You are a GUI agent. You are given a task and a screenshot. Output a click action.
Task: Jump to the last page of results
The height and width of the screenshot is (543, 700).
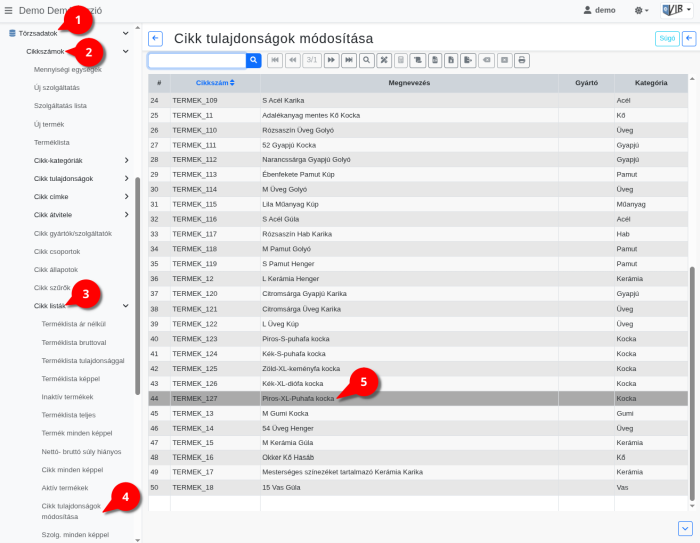coord(349,60)
